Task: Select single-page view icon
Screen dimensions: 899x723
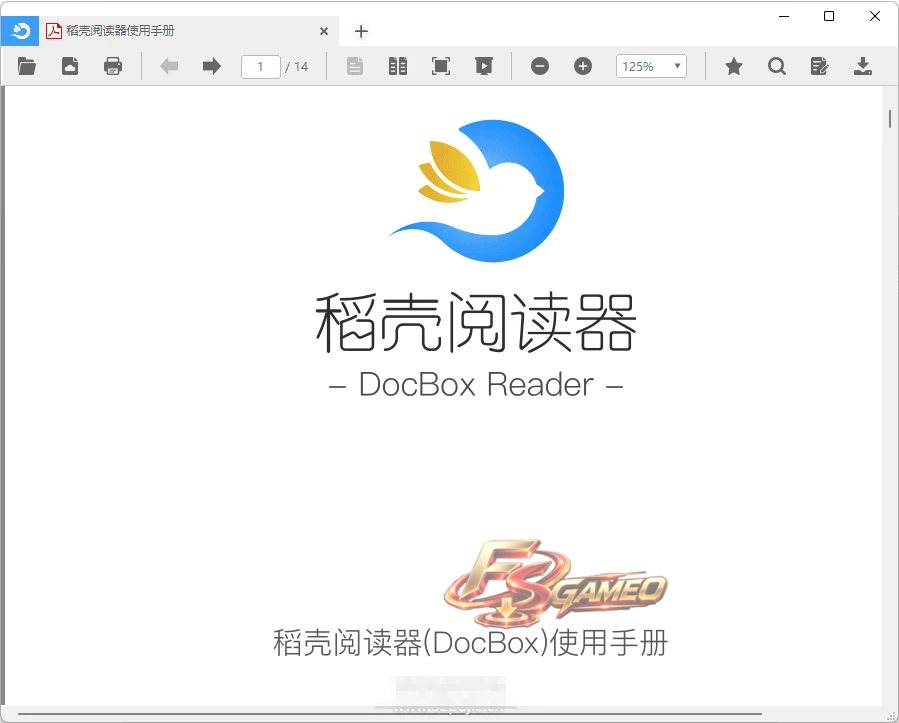Action: 355,66
